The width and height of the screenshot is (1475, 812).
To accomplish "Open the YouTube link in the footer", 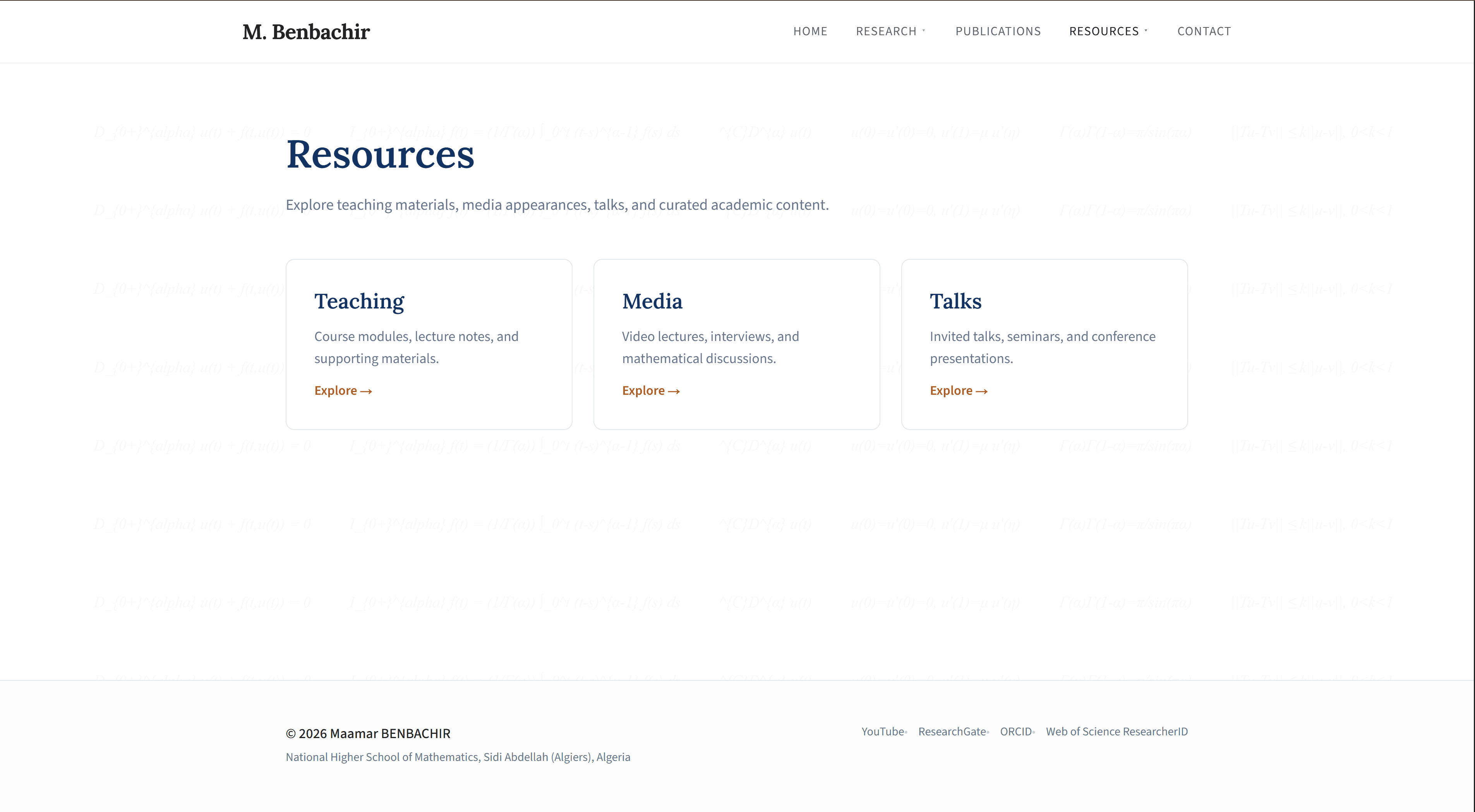I will [x=882, y=731].
